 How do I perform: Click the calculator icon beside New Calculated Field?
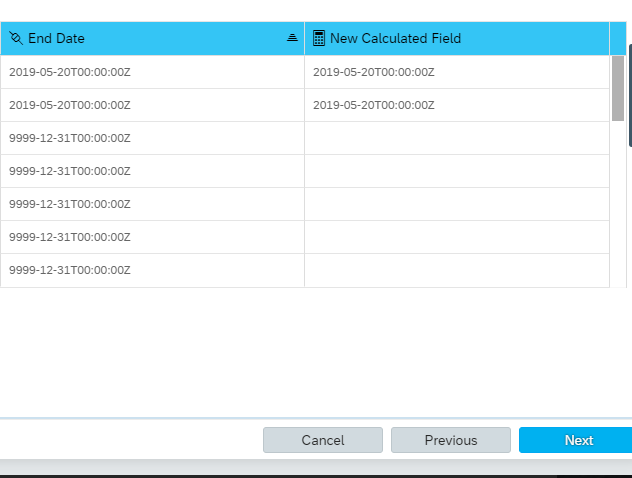(x=319, y=38)
